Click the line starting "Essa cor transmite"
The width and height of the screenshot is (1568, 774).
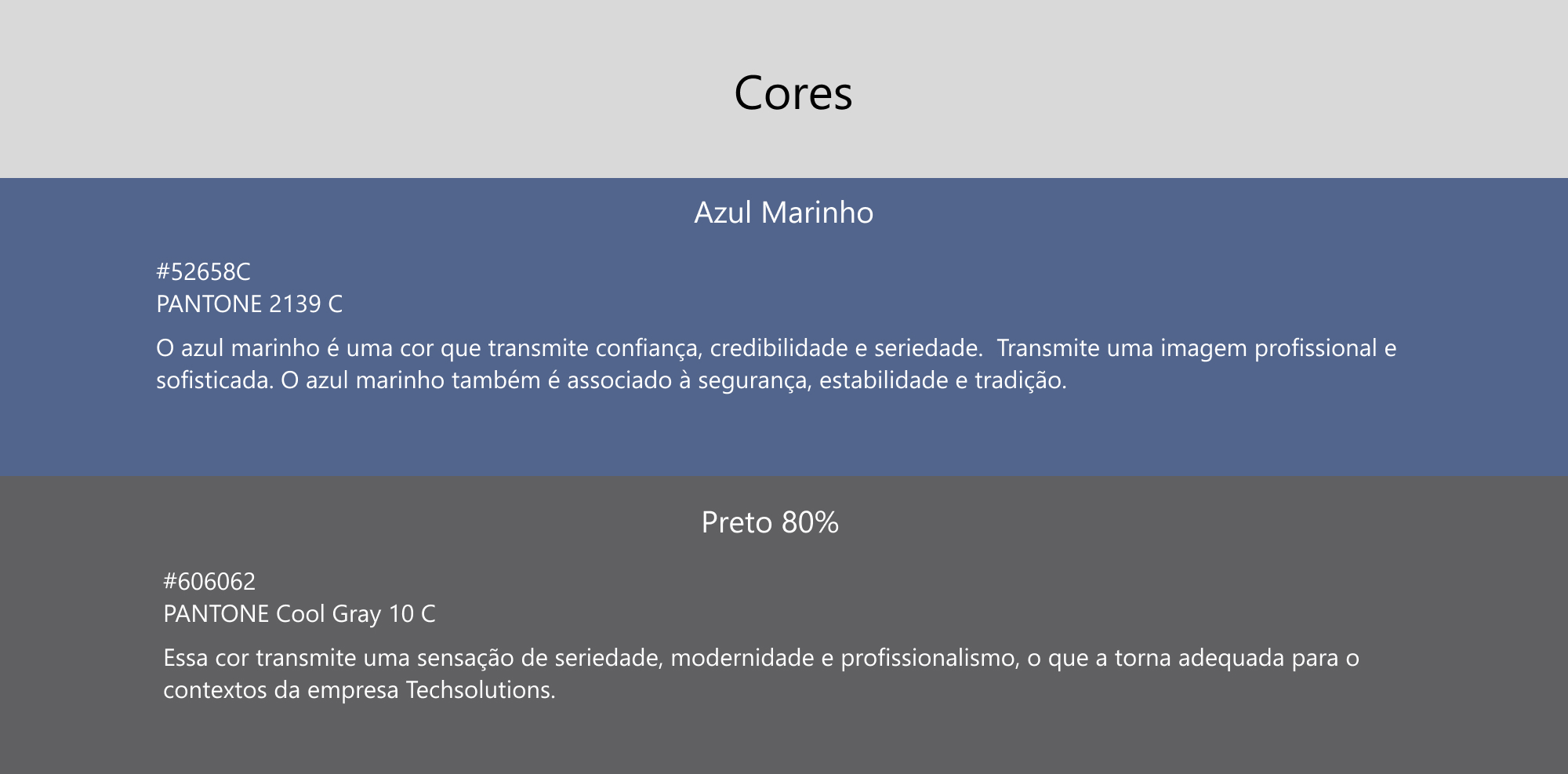pos(760,658)
